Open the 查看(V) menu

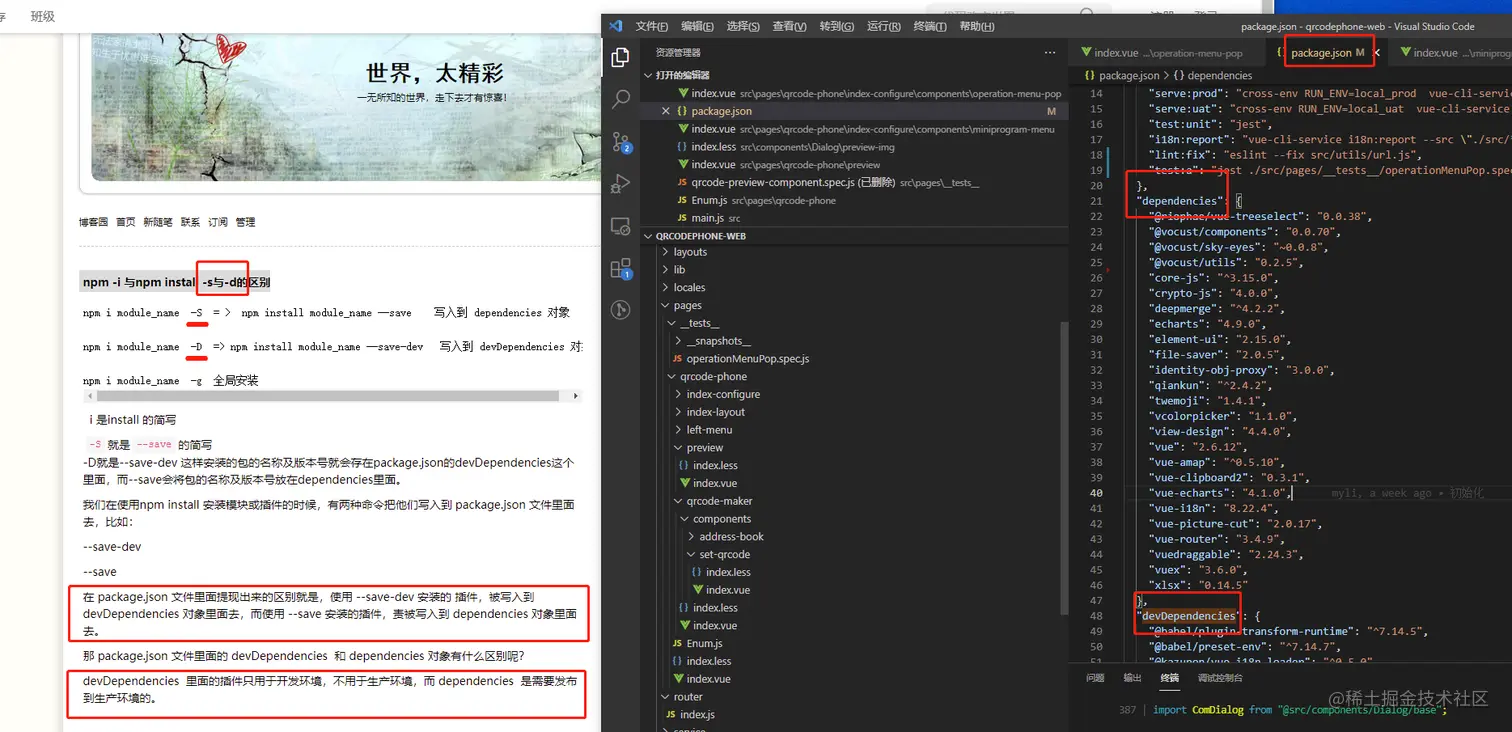click(790, 27)
